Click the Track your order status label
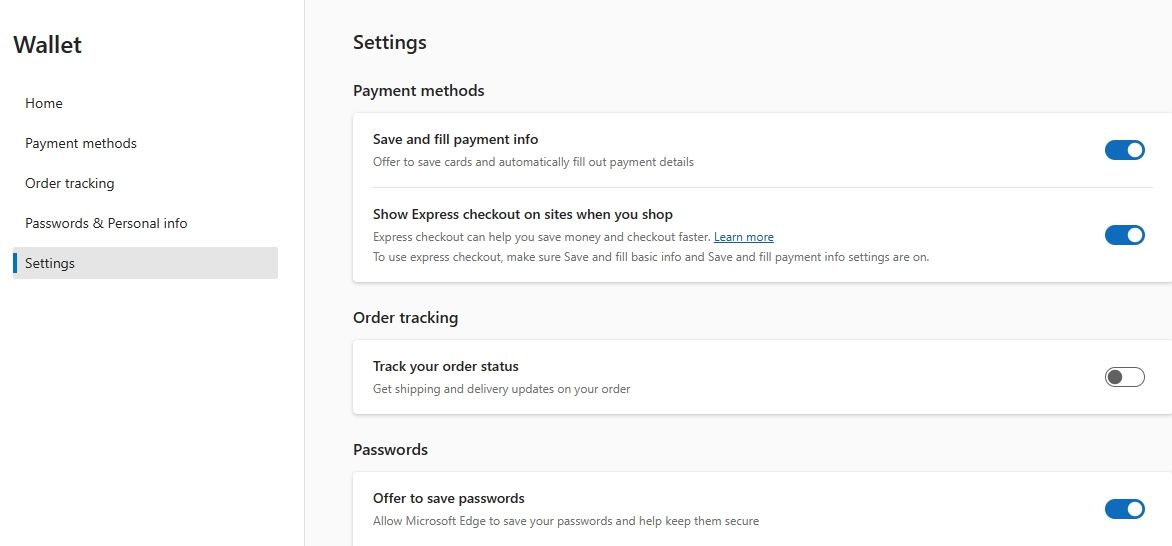This screenshot has width=1172, height=546. coord(445,367)
